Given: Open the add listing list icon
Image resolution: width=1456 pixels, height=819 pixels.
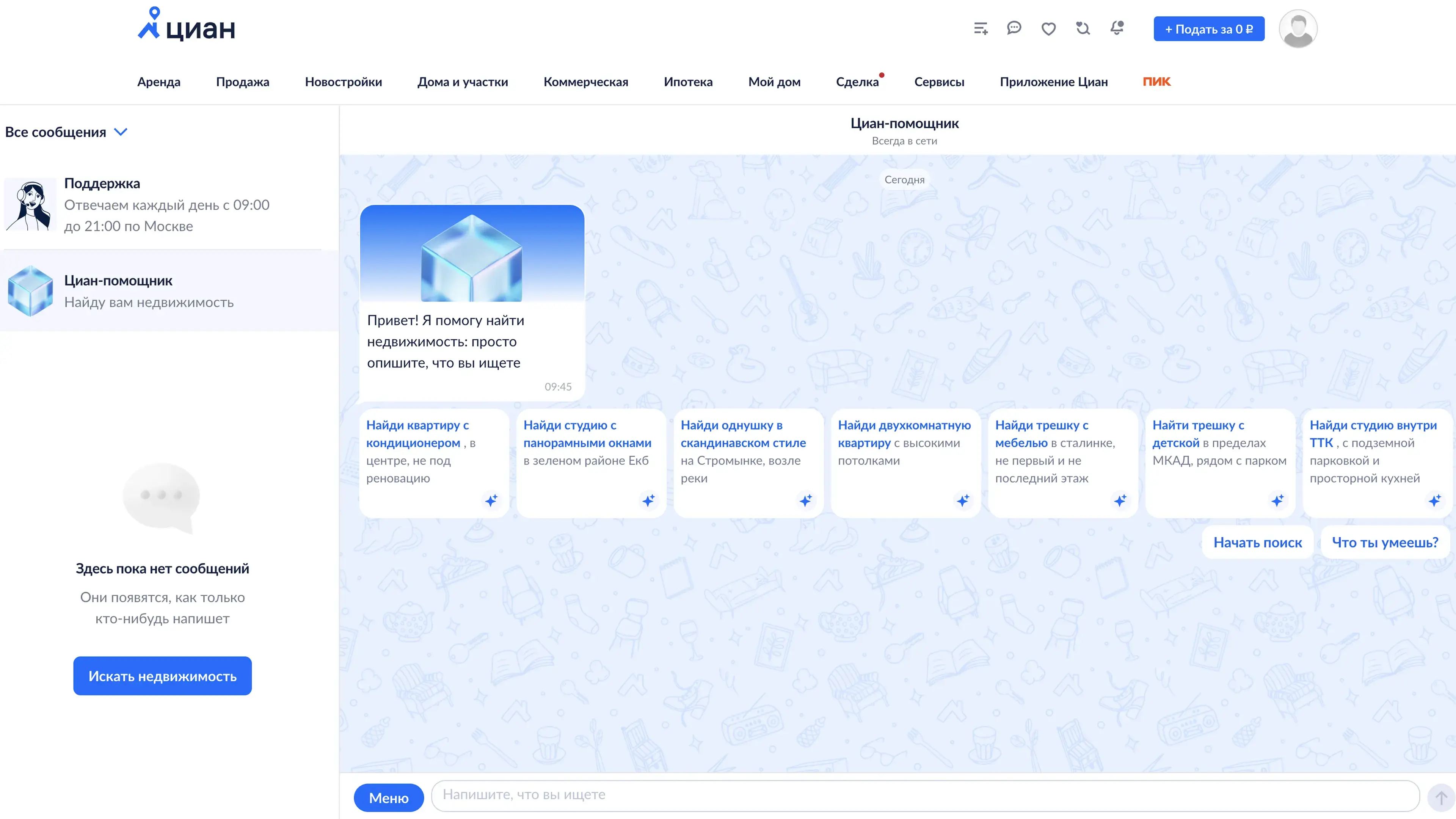Looking at the screenshot, I should point(981,28).
